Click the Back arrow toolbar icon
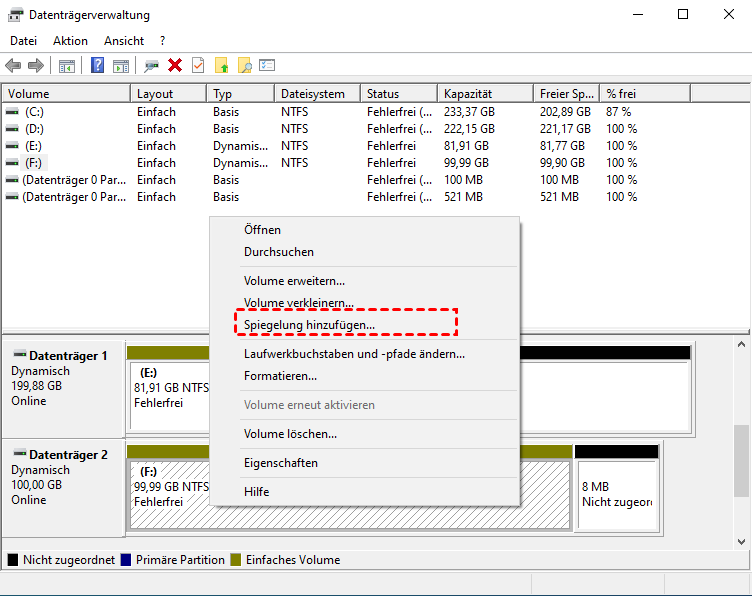 (x=13, y=65)
